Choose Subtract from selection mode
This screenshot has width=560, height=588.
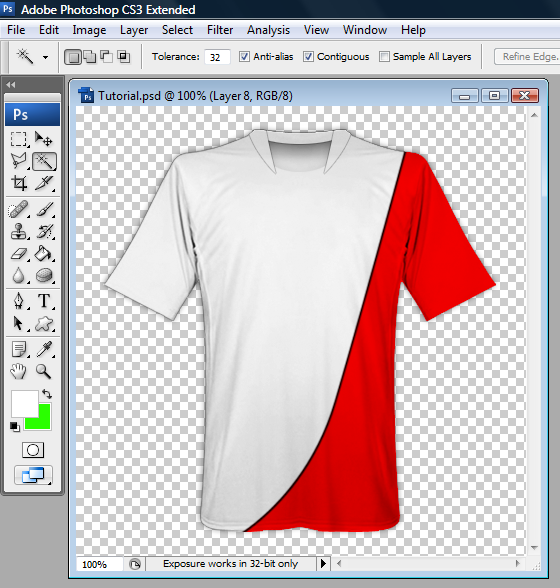tap(106, 57)
